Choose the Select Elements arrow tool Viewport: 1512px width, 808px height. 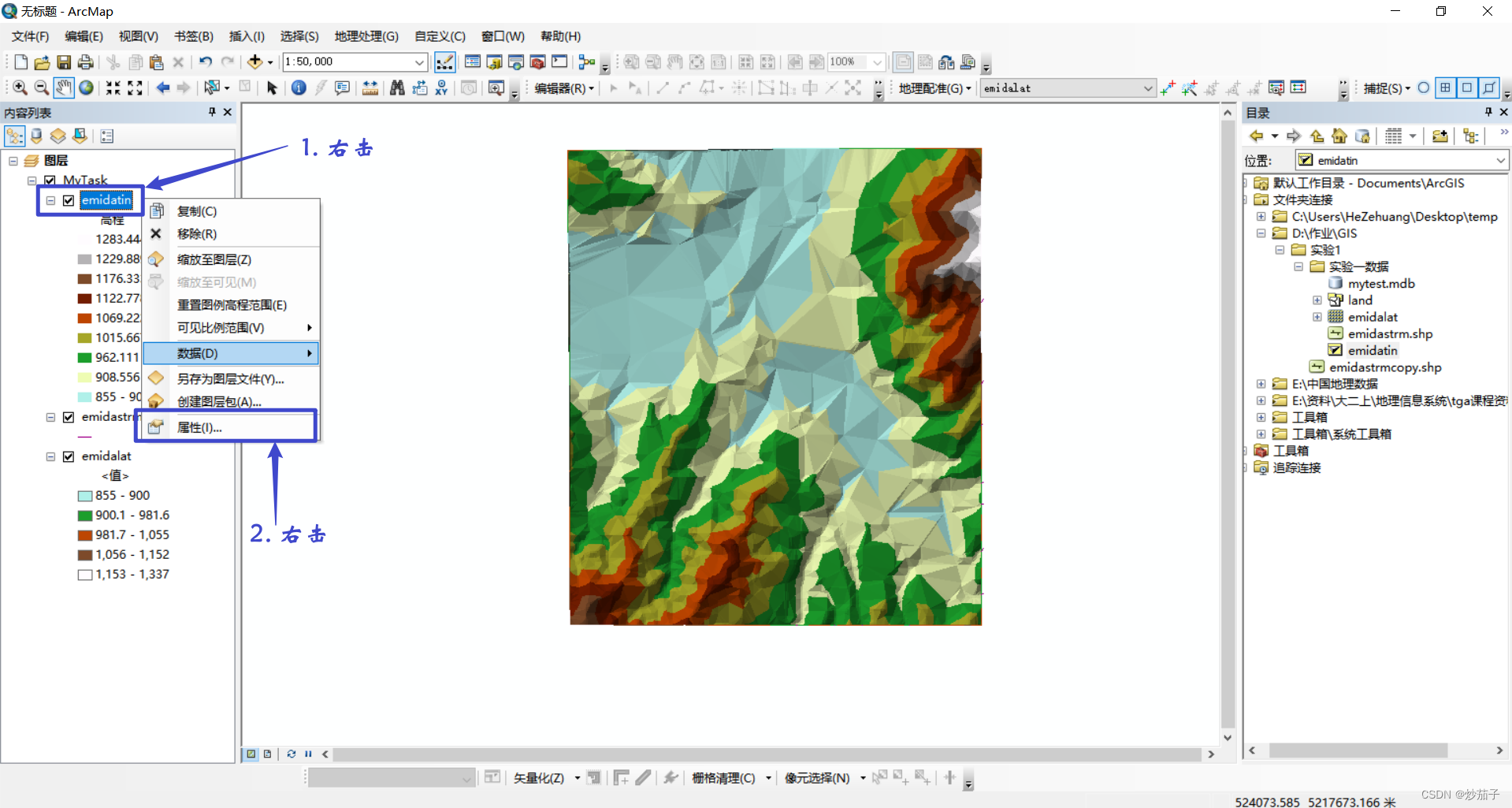(272, 88)
